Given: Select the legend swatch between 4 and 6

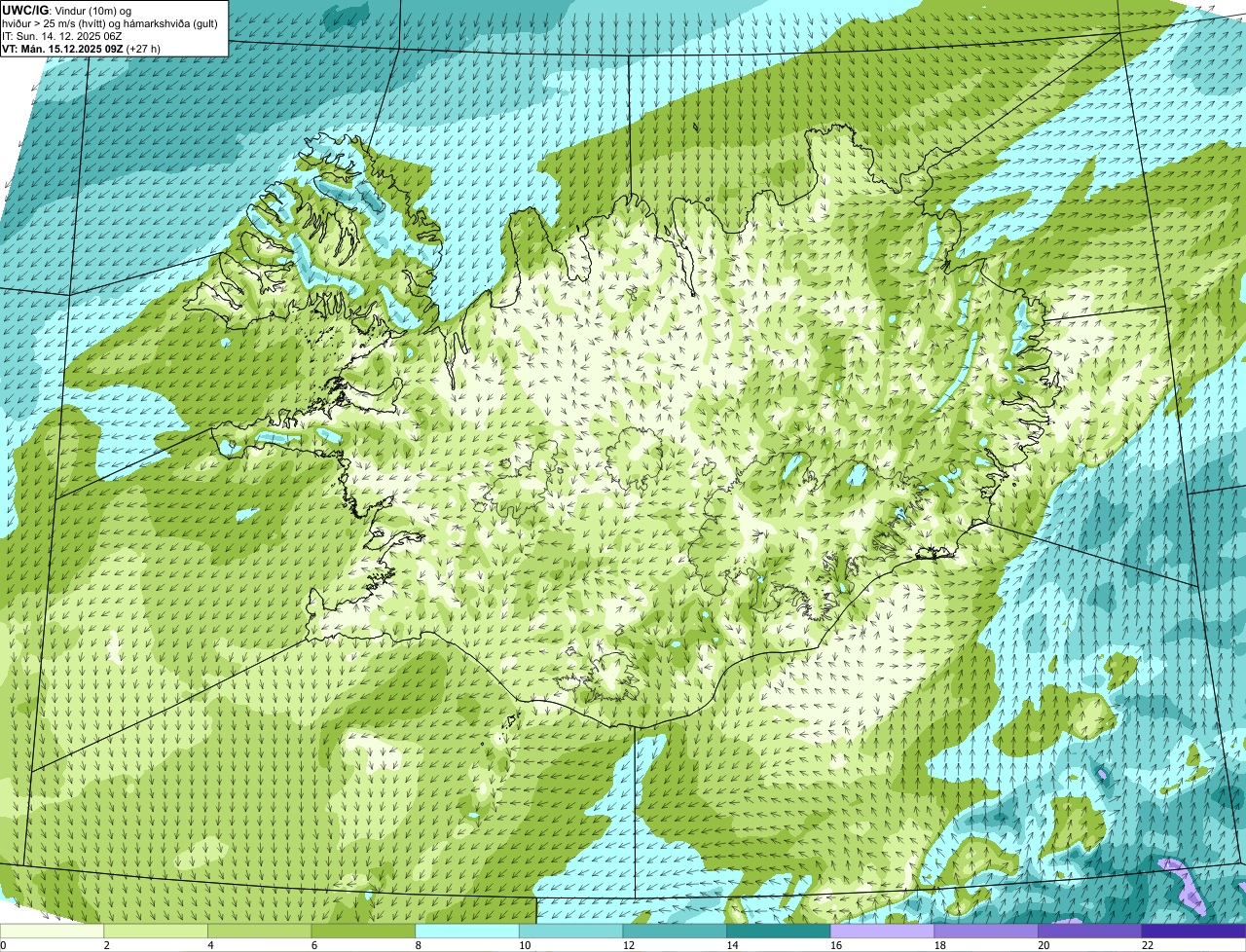Looking at the screenshot, I should [260, 931].
